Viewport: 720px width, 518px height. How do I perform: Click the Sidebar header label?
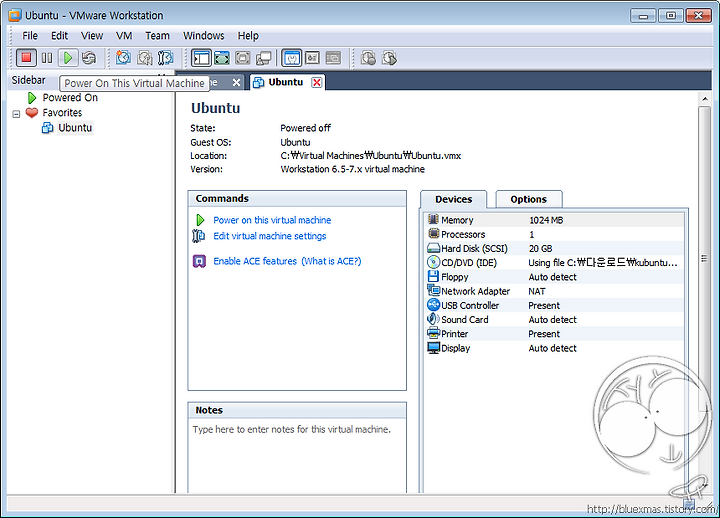click(x=28, y=80)
